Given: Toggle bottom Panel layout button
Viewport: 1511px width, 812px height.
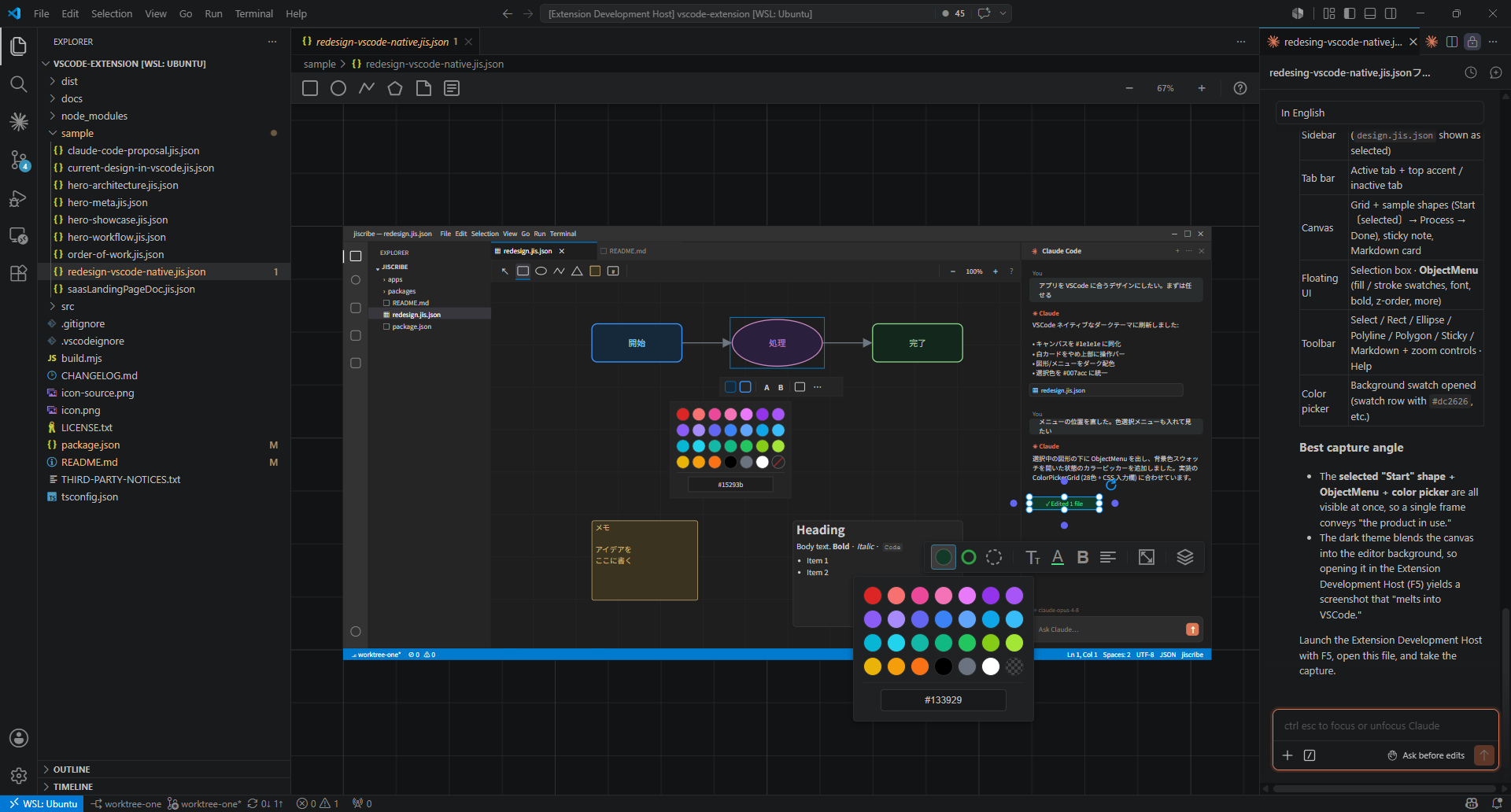Looking at the screenshot, I should tap(1370, 13).
